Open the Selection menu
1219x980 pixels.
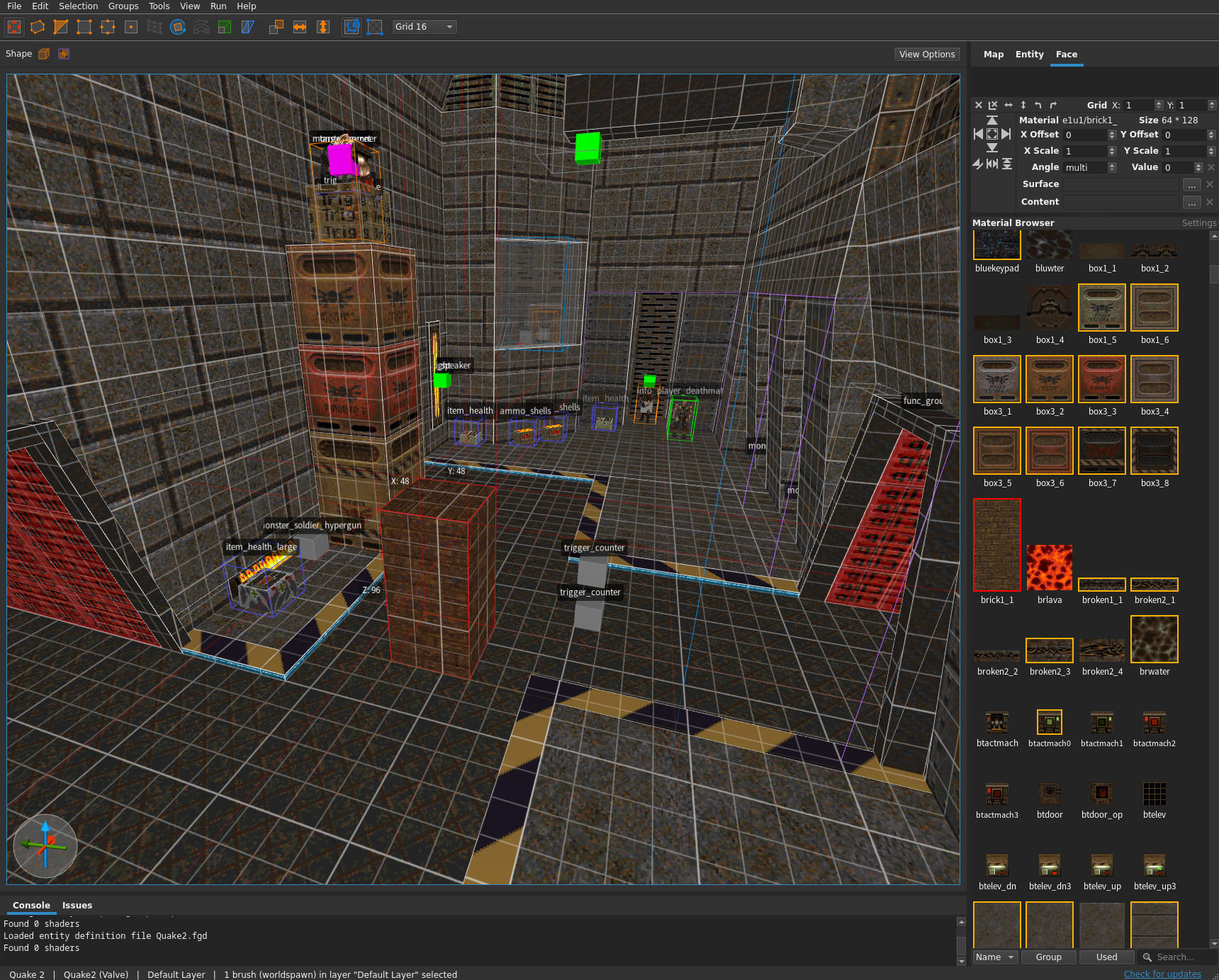[78, 6]
